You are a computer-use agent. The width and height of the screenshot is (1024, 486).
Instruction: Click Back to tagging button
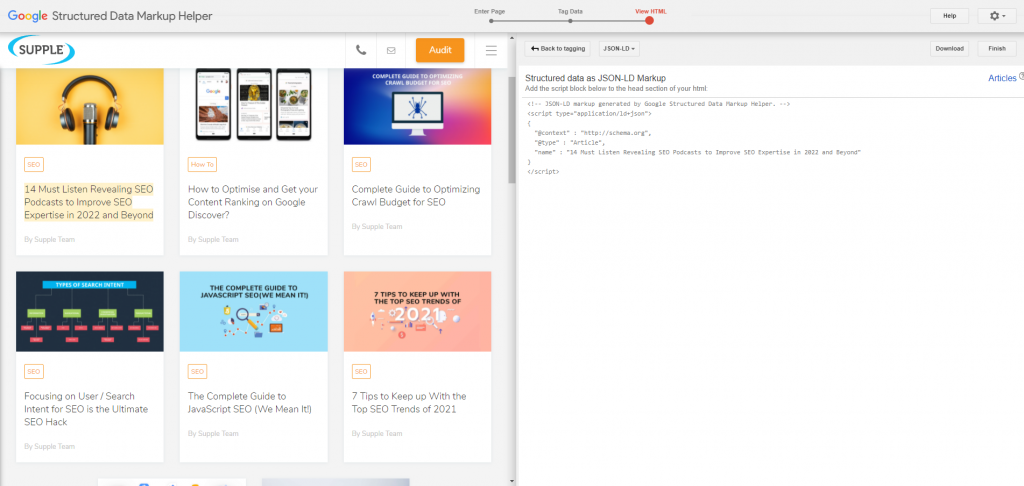click(x=558, y=48)
